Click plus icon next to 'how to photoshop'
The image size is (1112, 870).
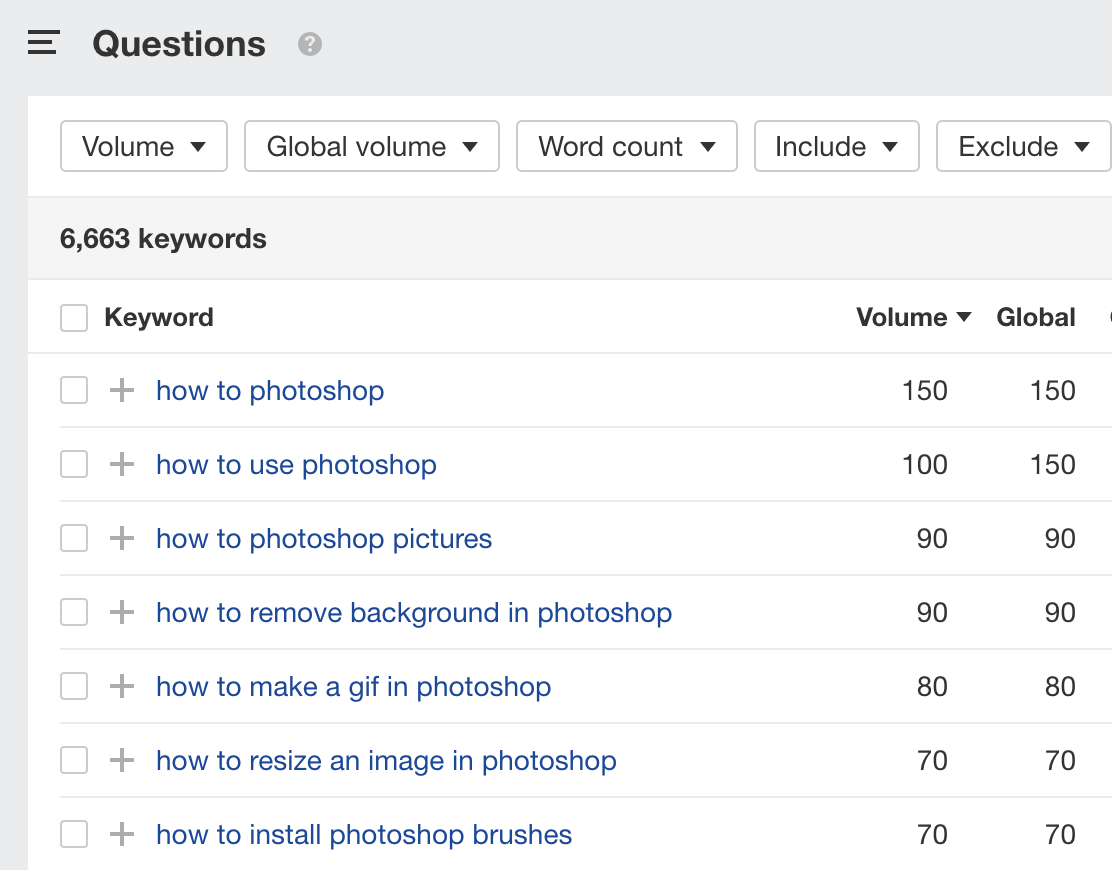(122, 390)
